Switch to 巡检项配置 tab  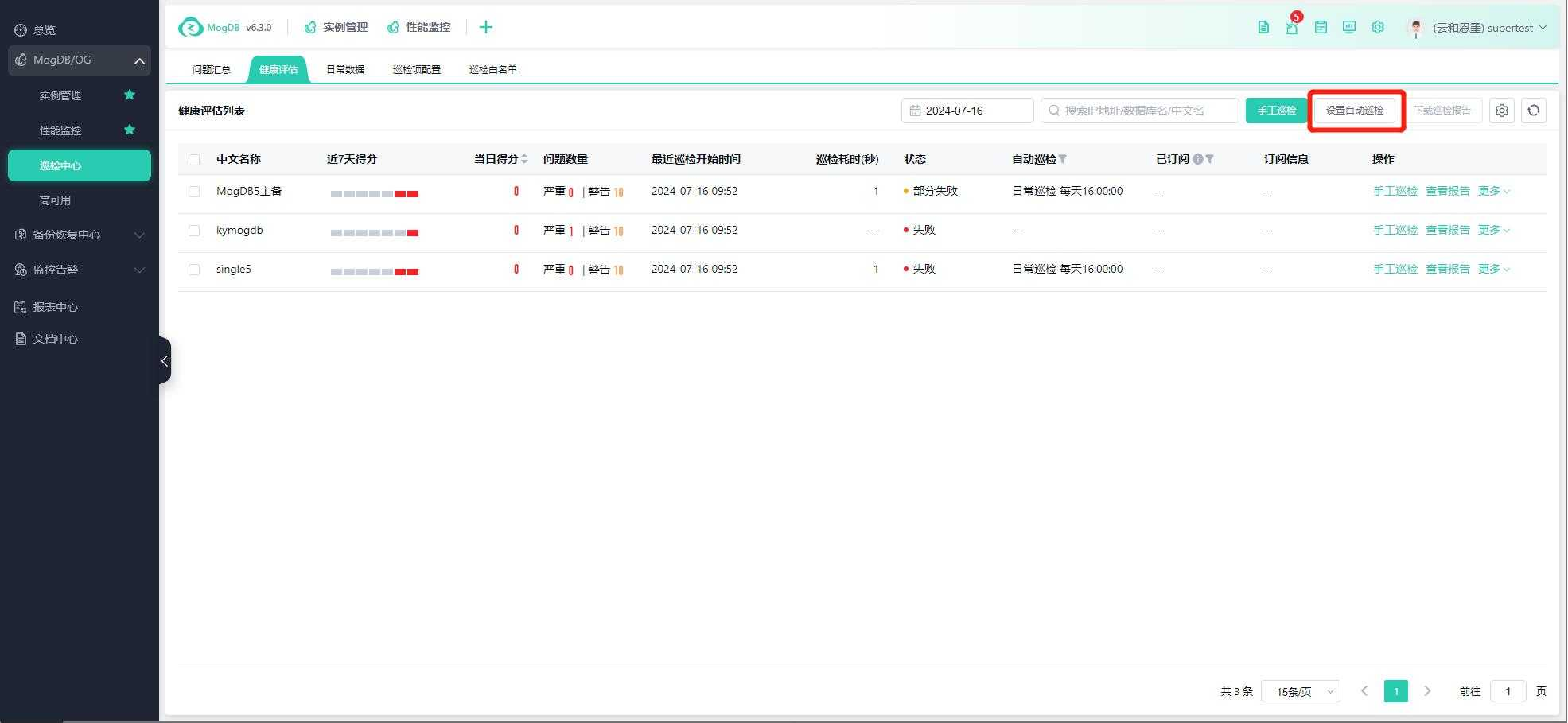[417, 69]
